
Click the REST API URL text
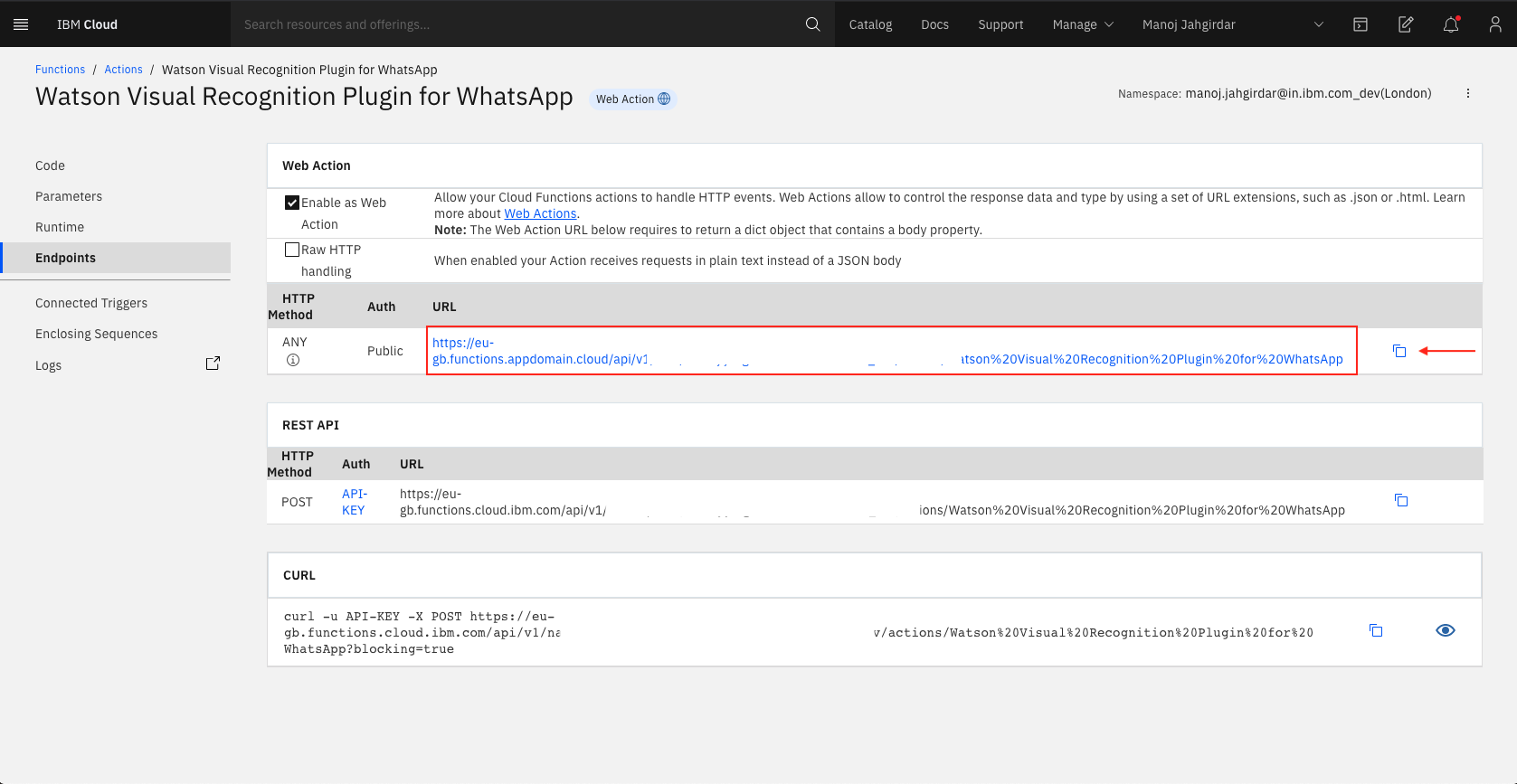click(x=872, y=502)
